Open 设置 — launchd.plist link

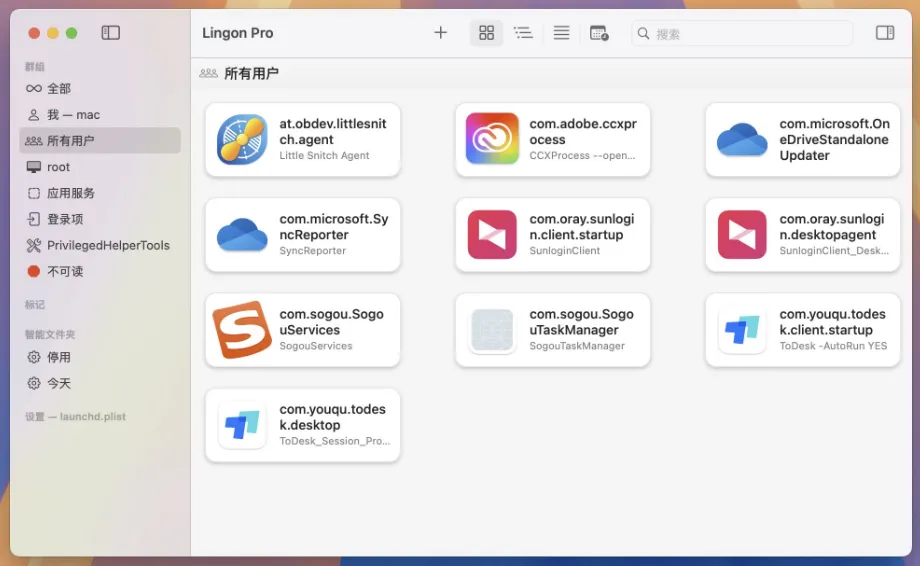[x=75, y=416]
